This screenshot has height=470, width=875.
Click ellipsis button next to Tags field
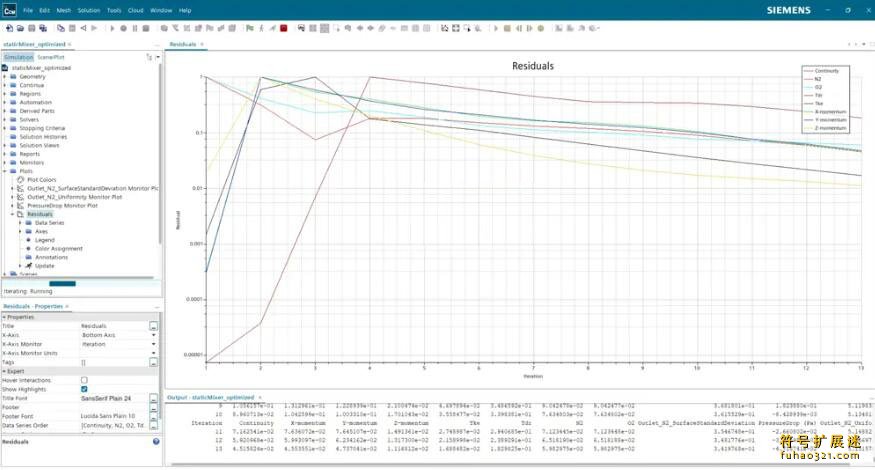pyautogui.click(x=154, y=362)
